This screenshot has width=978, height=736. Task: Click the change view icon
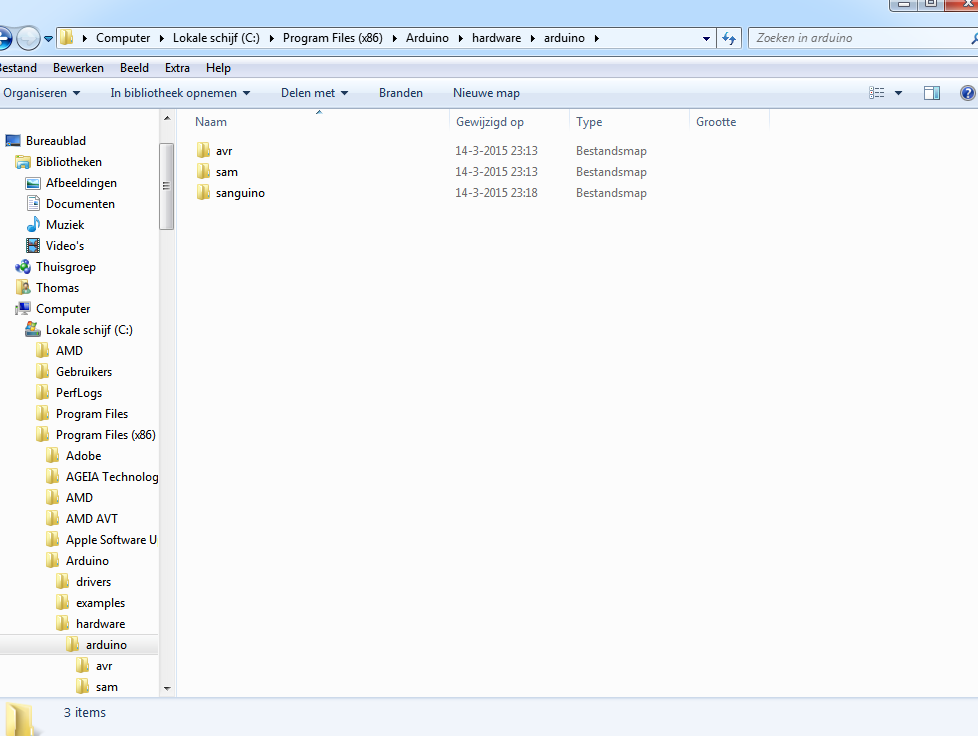point(877,93)
